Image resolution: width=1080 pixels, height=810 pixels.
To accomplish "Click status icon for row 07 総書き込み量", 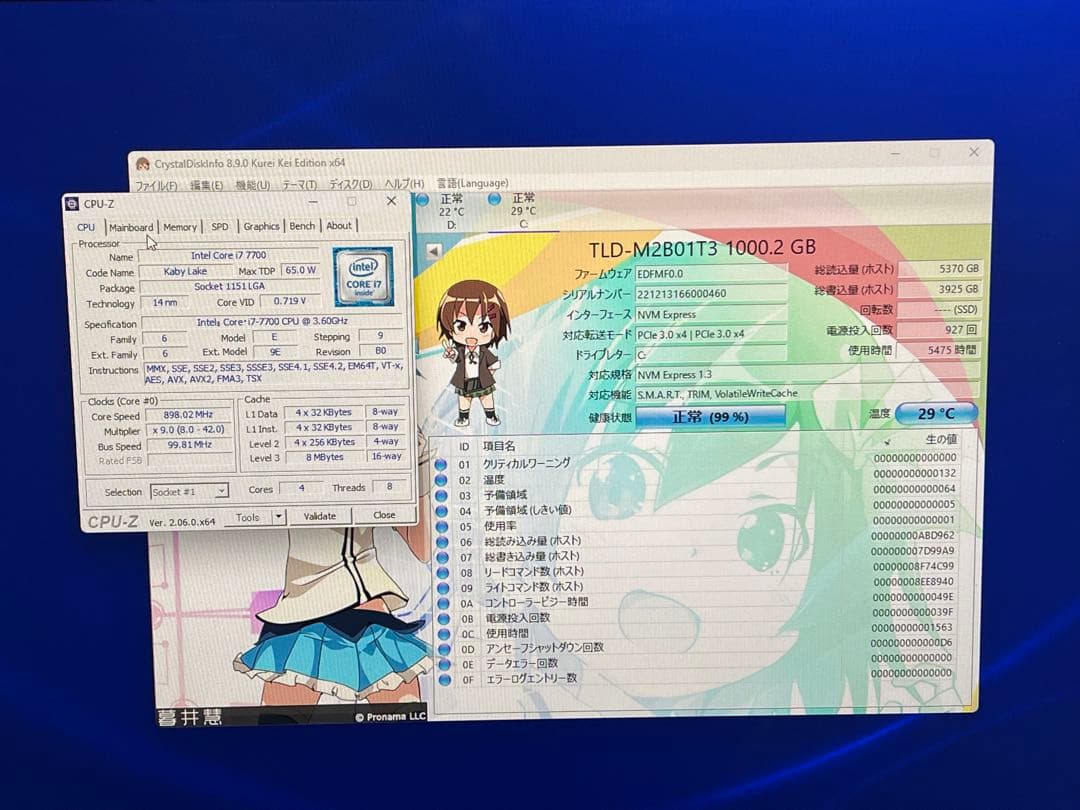I will click(442, 558).
